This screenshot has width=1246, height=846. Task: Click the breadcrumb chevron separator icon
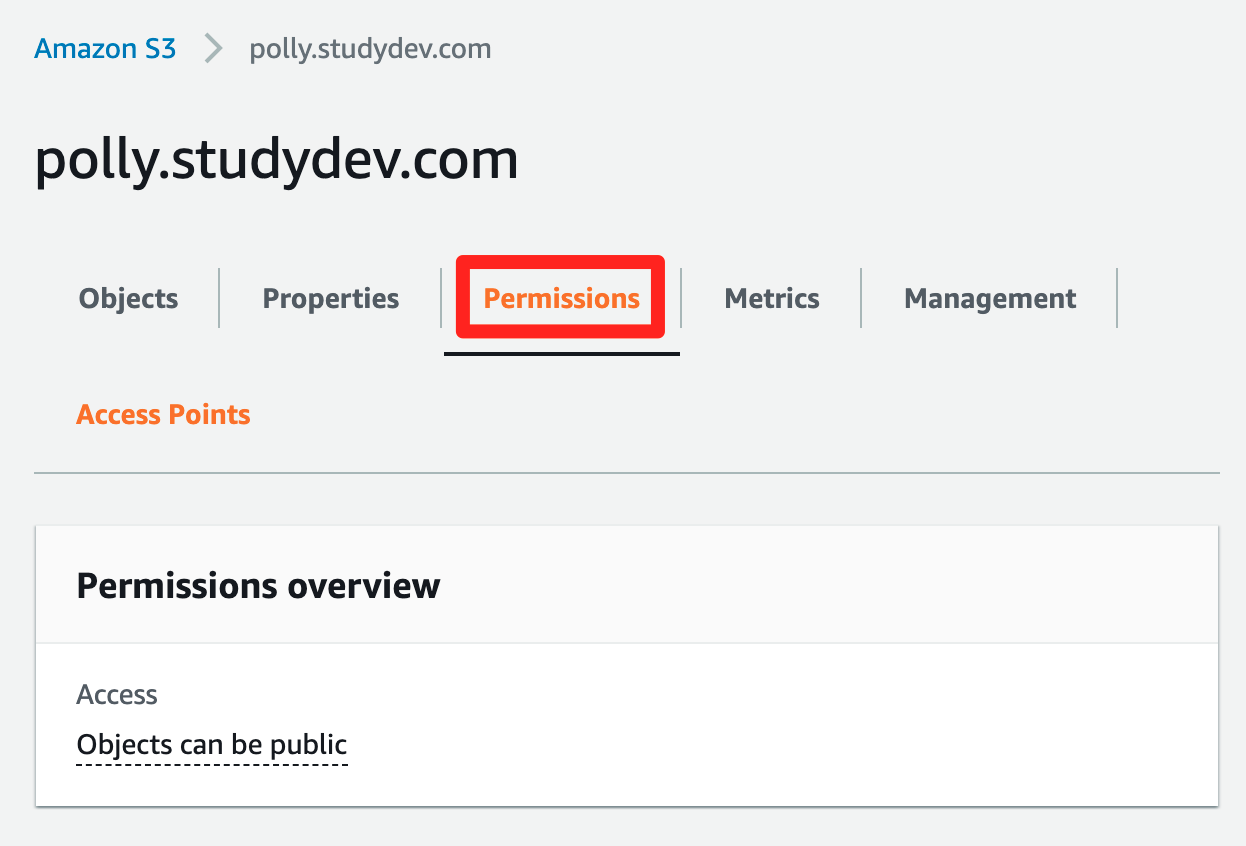click(213, 48)
